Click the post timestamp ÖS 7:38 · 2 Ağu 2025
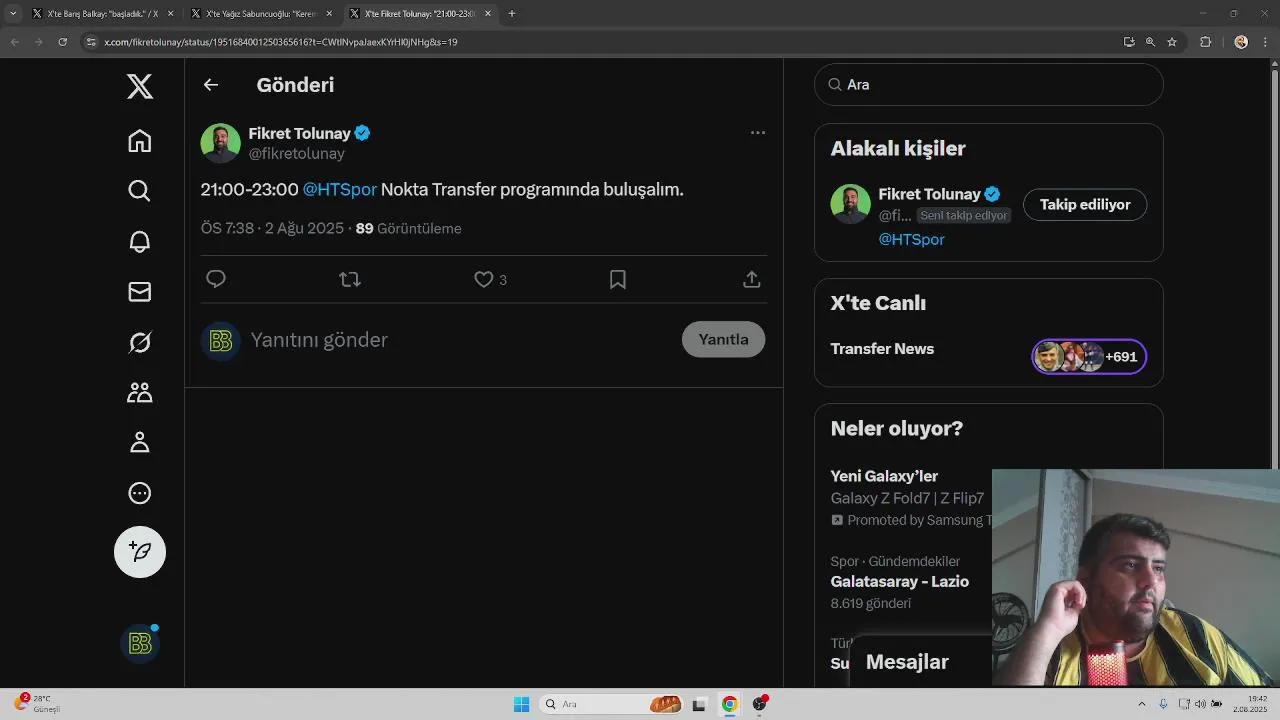1280x720 pixels. [272, 228]
